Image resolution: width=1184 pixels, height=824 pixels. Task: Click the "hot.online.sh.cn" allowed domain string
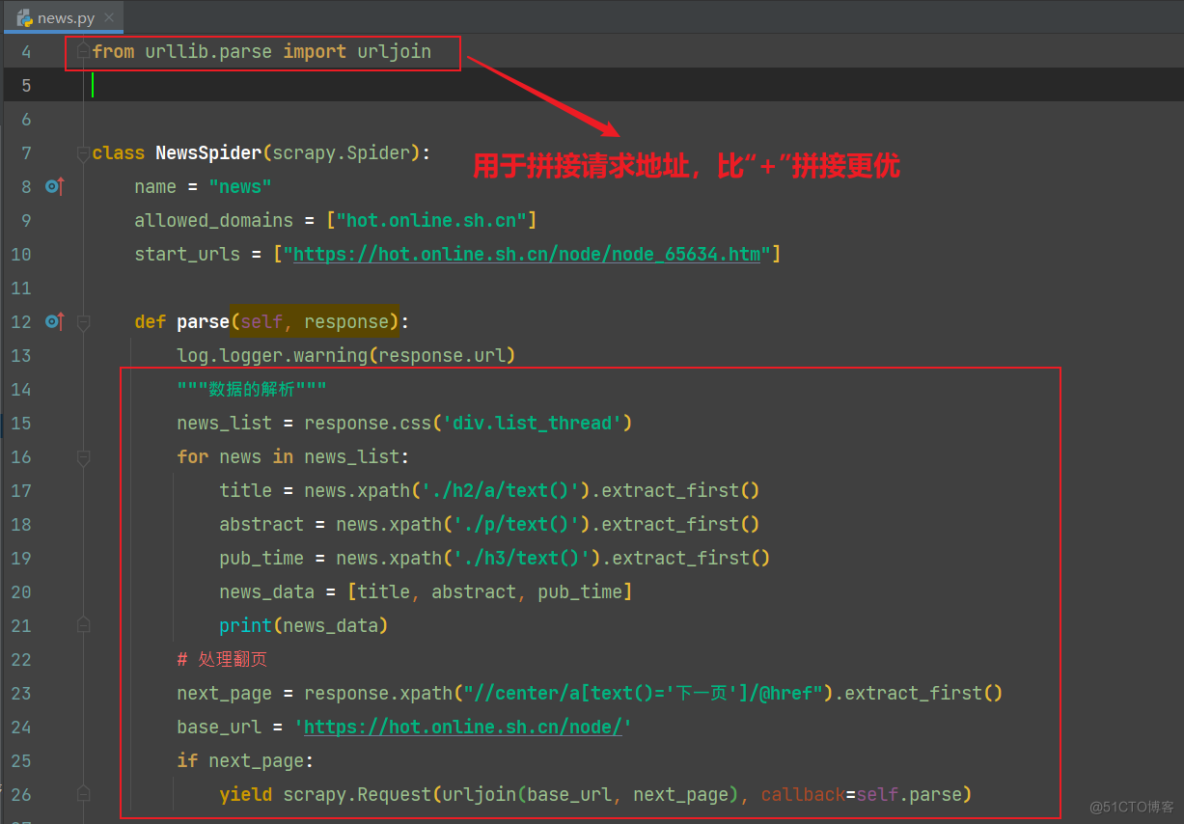[x=431, y=221]
